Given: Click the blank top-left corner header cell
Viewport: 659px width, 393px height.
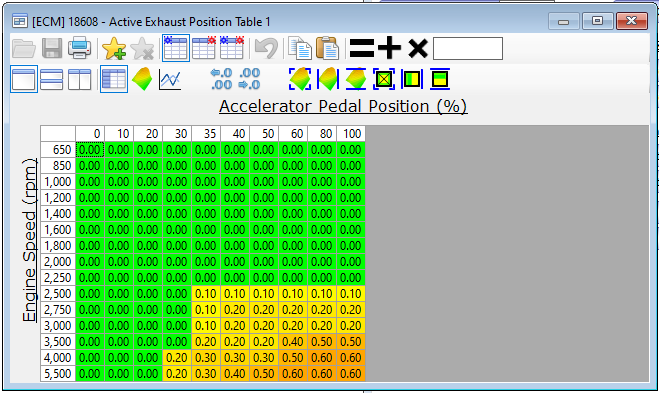Looking at the screenshot, I should 58,134.
